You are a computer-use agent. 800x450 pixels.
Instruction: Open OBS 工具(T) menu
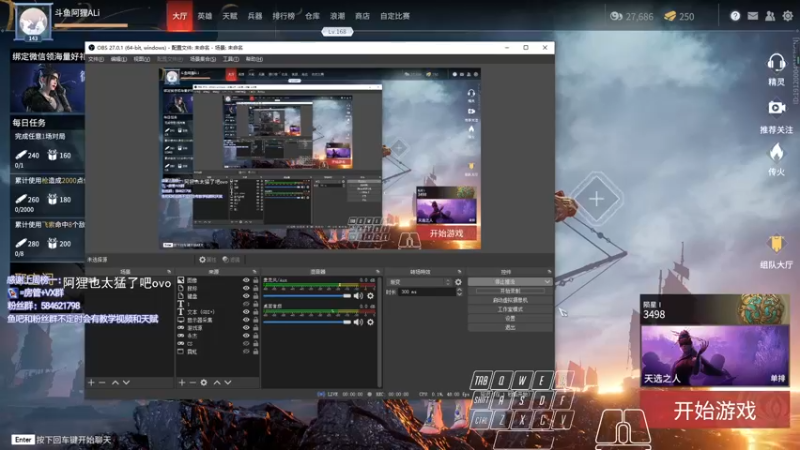(x=231, y=59)
